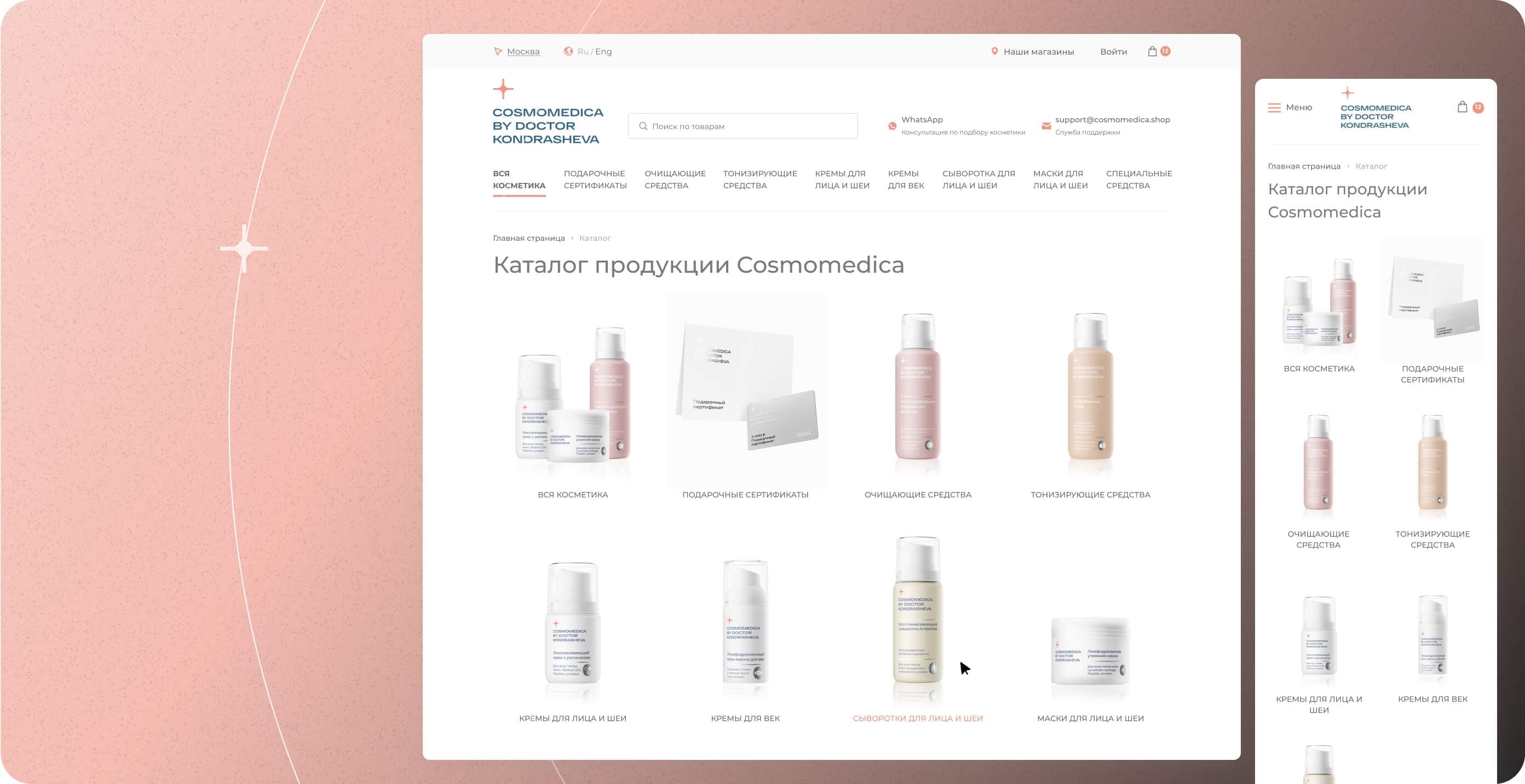This screenshot has height=784, width=1525.
Task: Click the search magnifier icon
Action: [x=643, y=126]
